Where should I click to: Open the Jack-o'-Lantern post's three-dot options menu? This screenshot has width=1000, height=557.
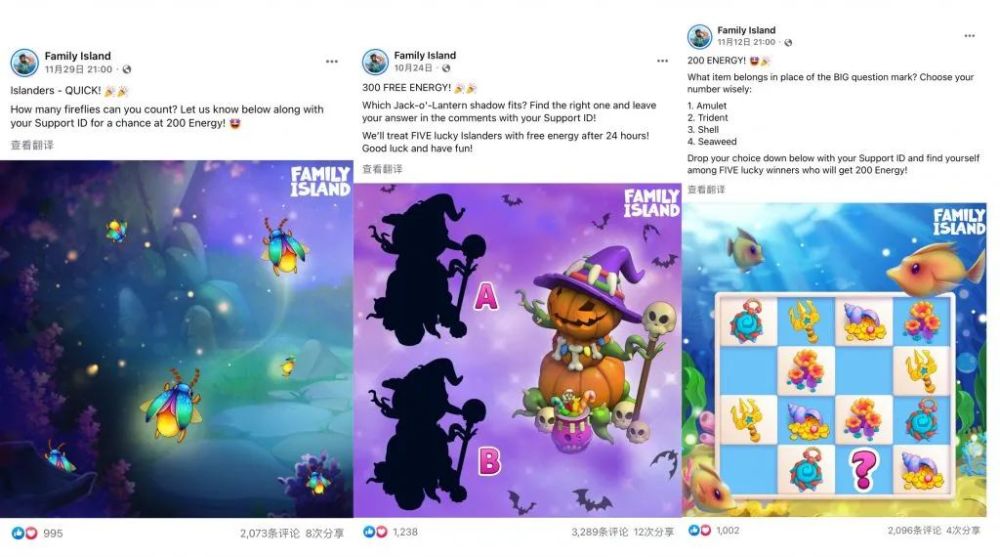tap(663, 61)
